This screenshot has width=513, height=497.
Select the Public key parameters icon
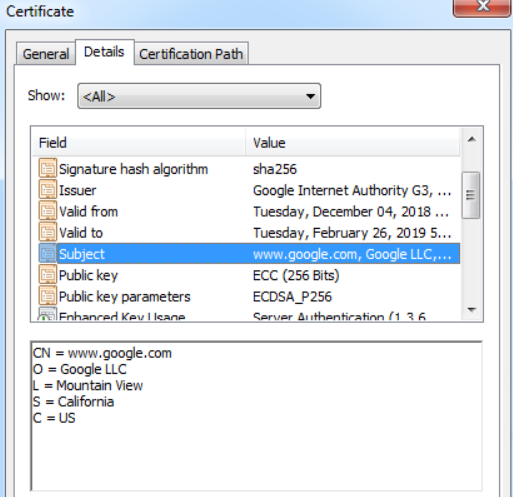[x=48, y=296]
